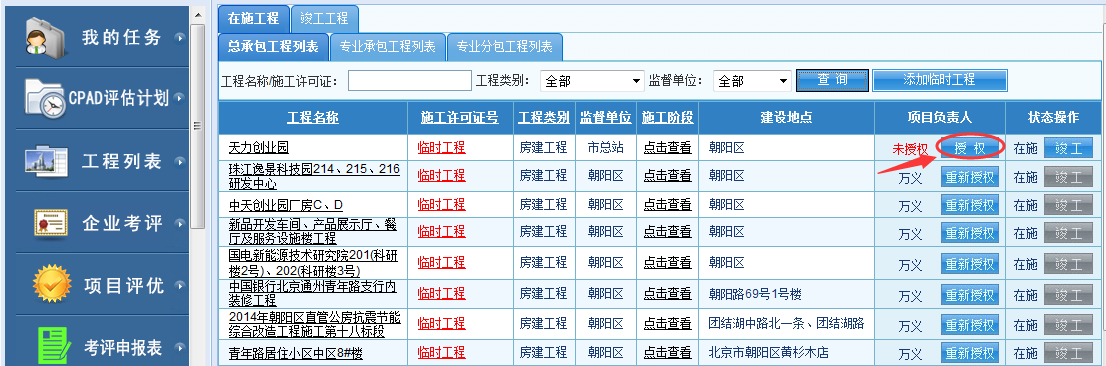
Task: Switch to the 在施工程 tab
Action: tap(254, 18)
